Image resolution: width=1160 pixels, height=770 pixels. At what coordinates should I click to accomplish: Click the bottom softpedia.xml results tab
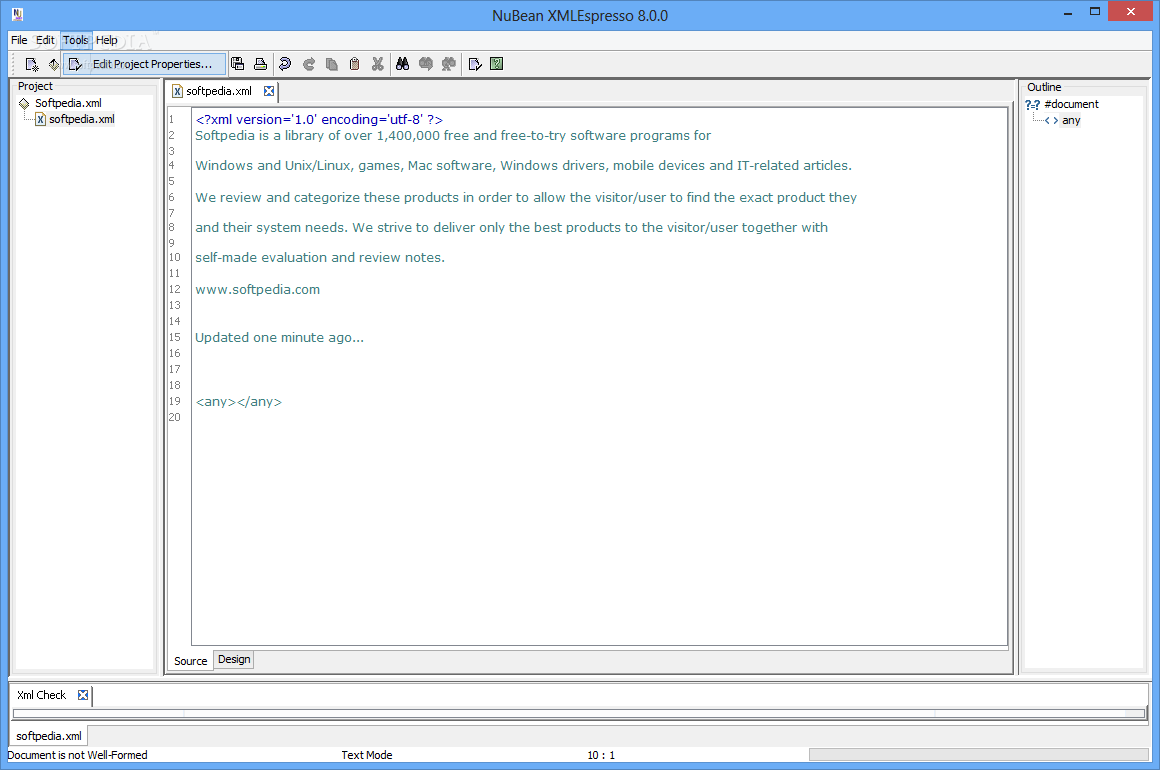click(49, 736)
